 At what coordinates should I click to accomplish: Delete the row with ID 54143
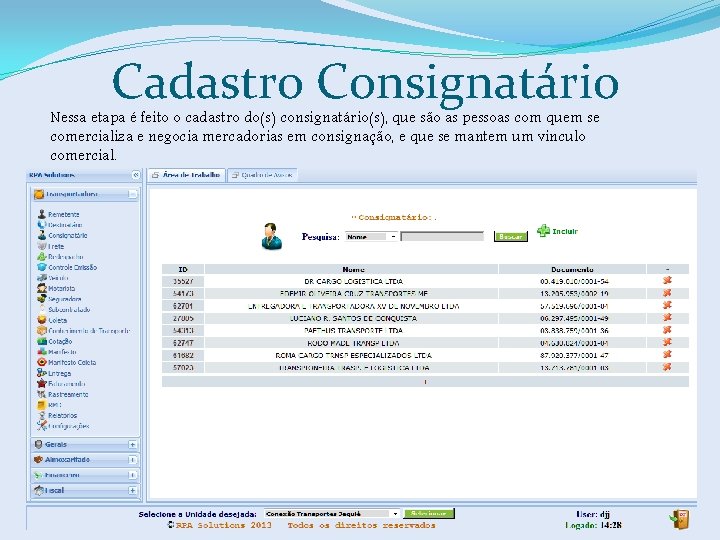tap(667, 293)
